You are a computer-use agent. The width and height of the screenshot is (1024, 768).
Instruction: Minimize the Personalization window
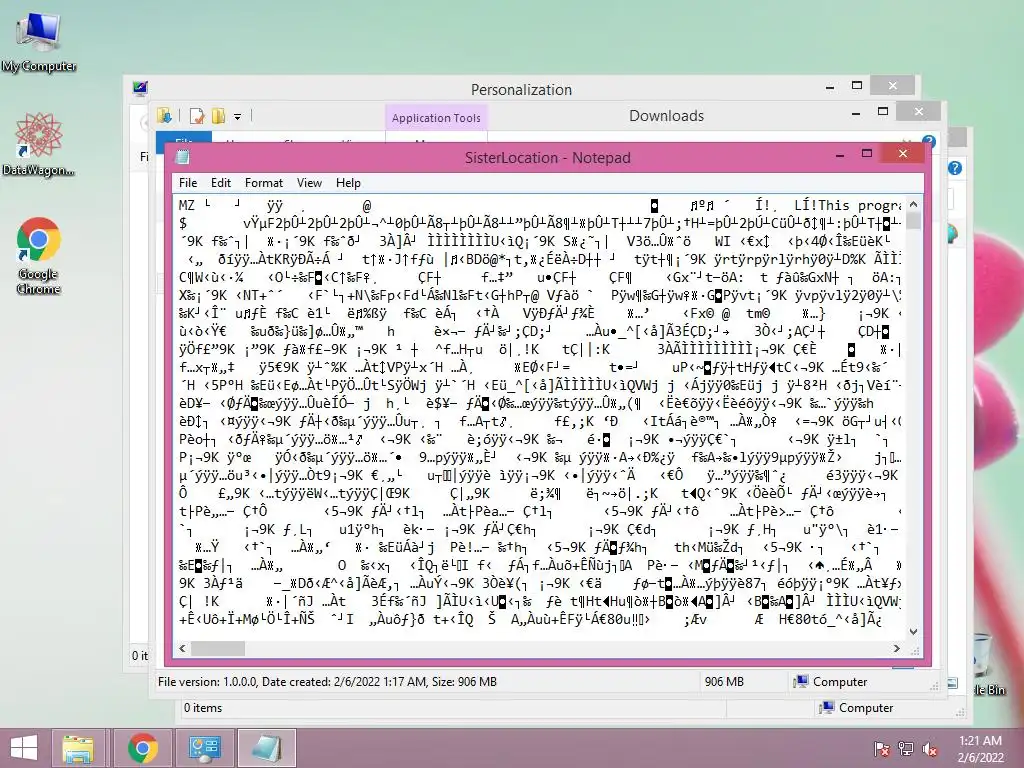coord(830,86)
